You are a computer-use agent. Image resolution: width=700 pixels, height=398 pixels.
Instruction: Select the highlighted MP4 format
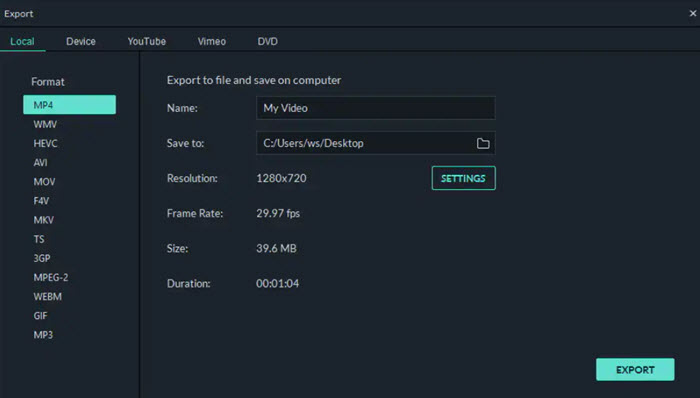[x=69, y=104]
